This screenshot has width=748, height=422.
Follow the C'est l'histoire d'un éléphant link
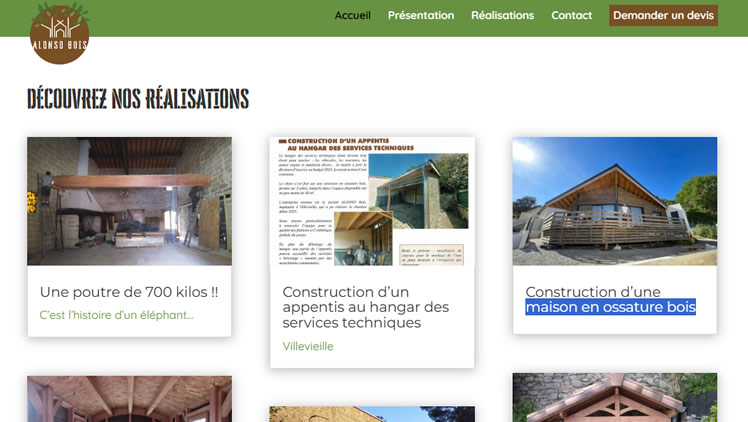pyautogui.click(x=116, y=315)
